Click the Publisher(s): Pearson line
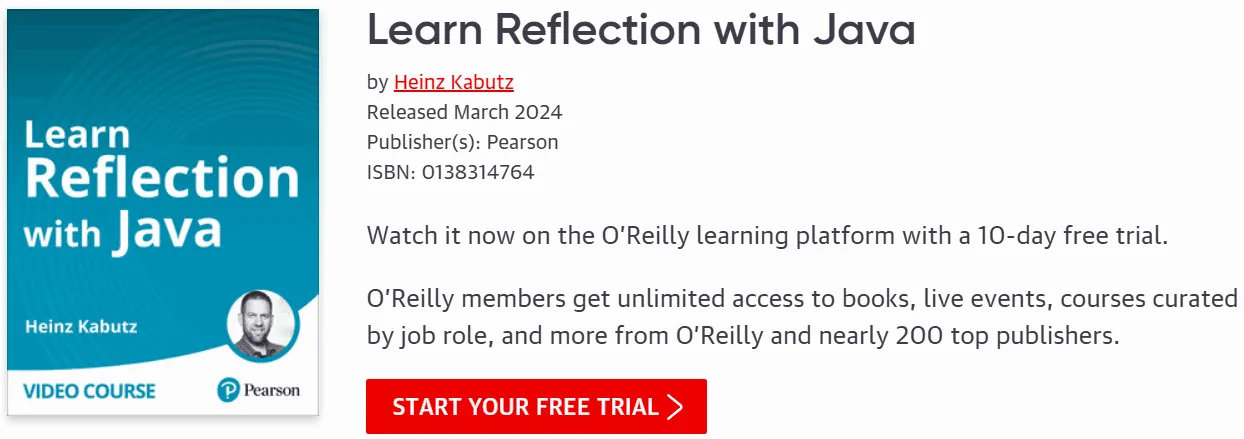The height and width of the screenshot is (439, 1244). coord(463,142)
